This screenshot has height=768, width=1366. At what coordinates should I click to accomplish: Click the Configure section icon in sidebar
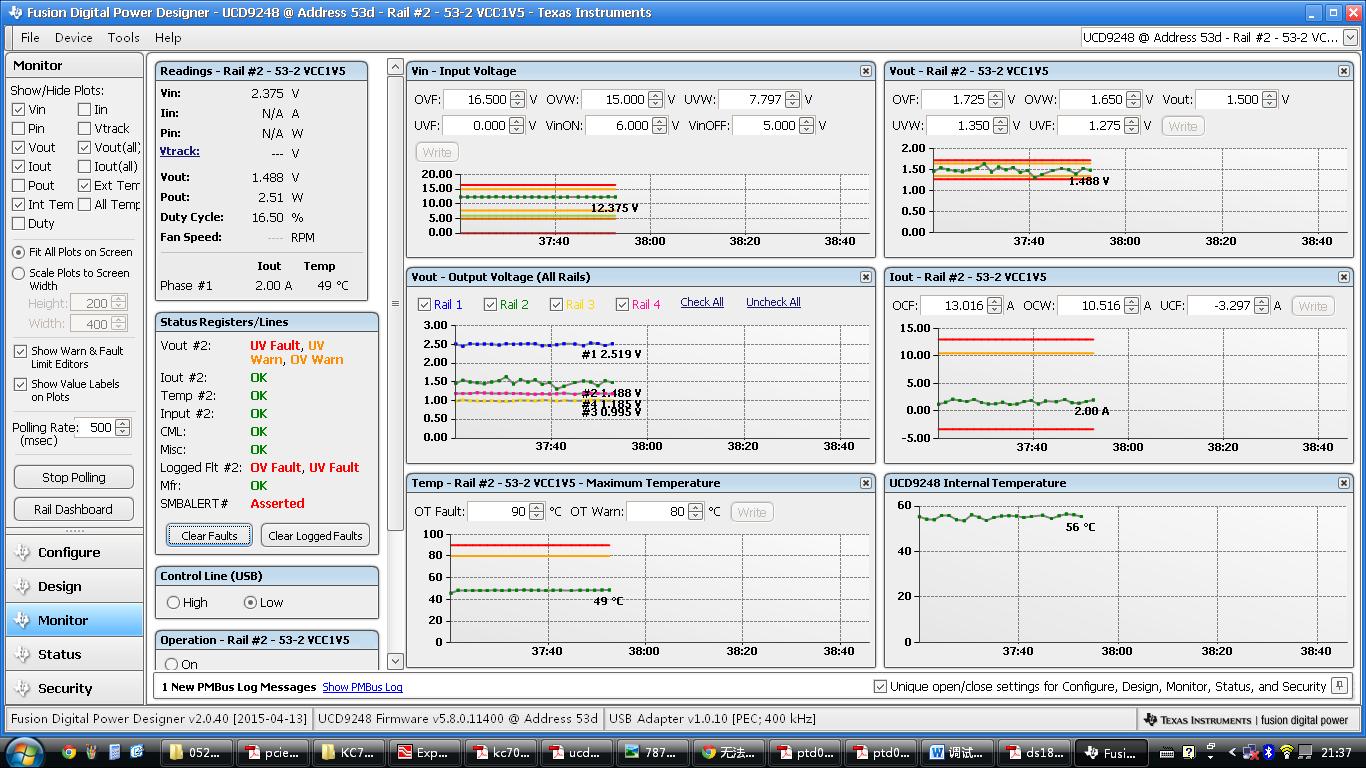point(22,552)
